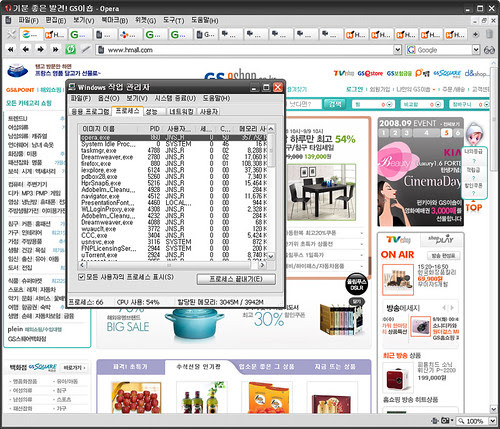This screenshot has height=429, width=500.
Task: Click the 쇼핑푸스 DSLR round badge on the page
Action: (x=356, y=284)
